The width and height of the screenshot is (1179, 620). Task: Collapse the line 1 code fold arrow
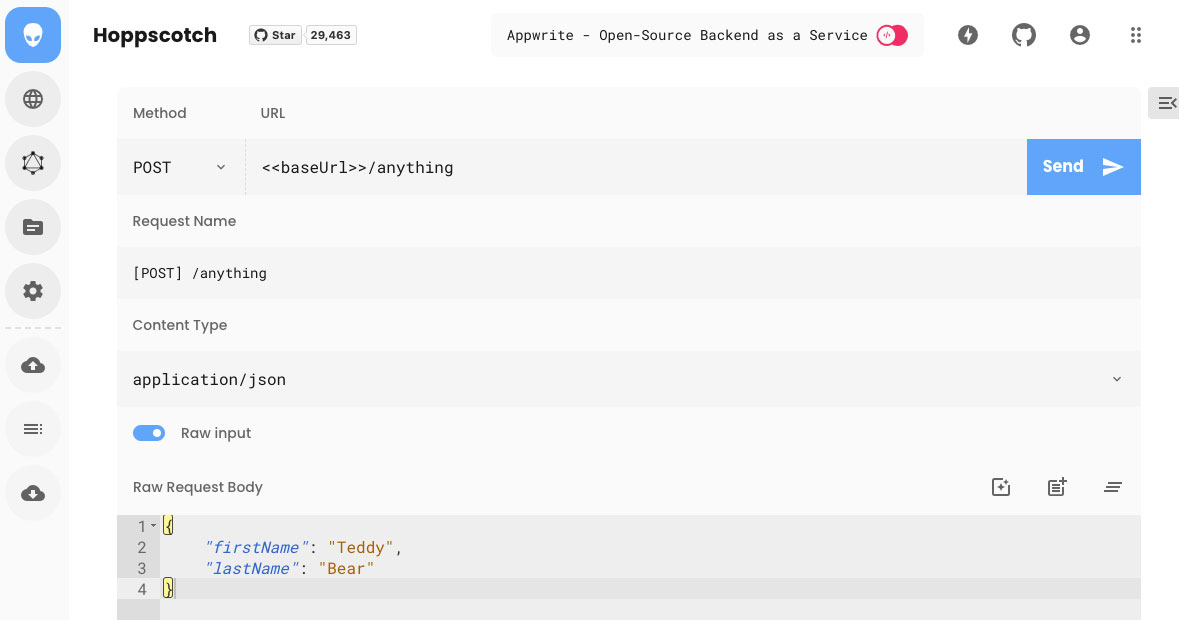(153, 526)
